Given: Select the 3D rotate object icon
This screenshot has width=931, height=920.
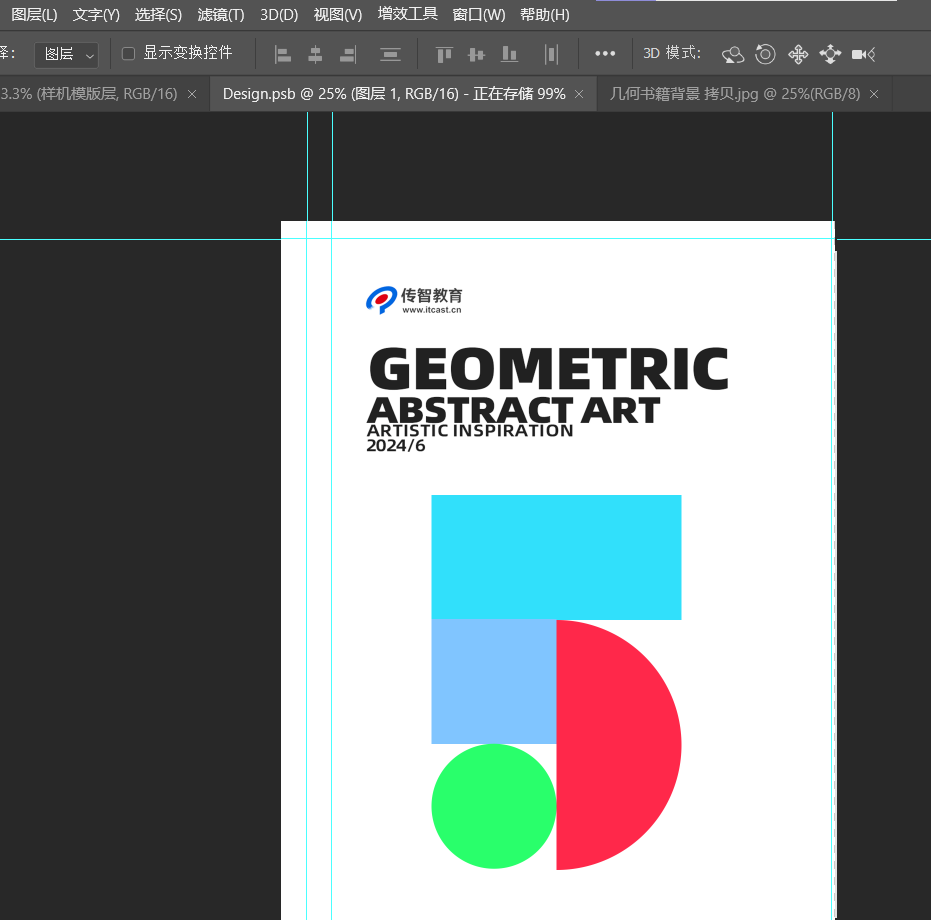Looking at the screenshot, I should click(x=733, y=55).
